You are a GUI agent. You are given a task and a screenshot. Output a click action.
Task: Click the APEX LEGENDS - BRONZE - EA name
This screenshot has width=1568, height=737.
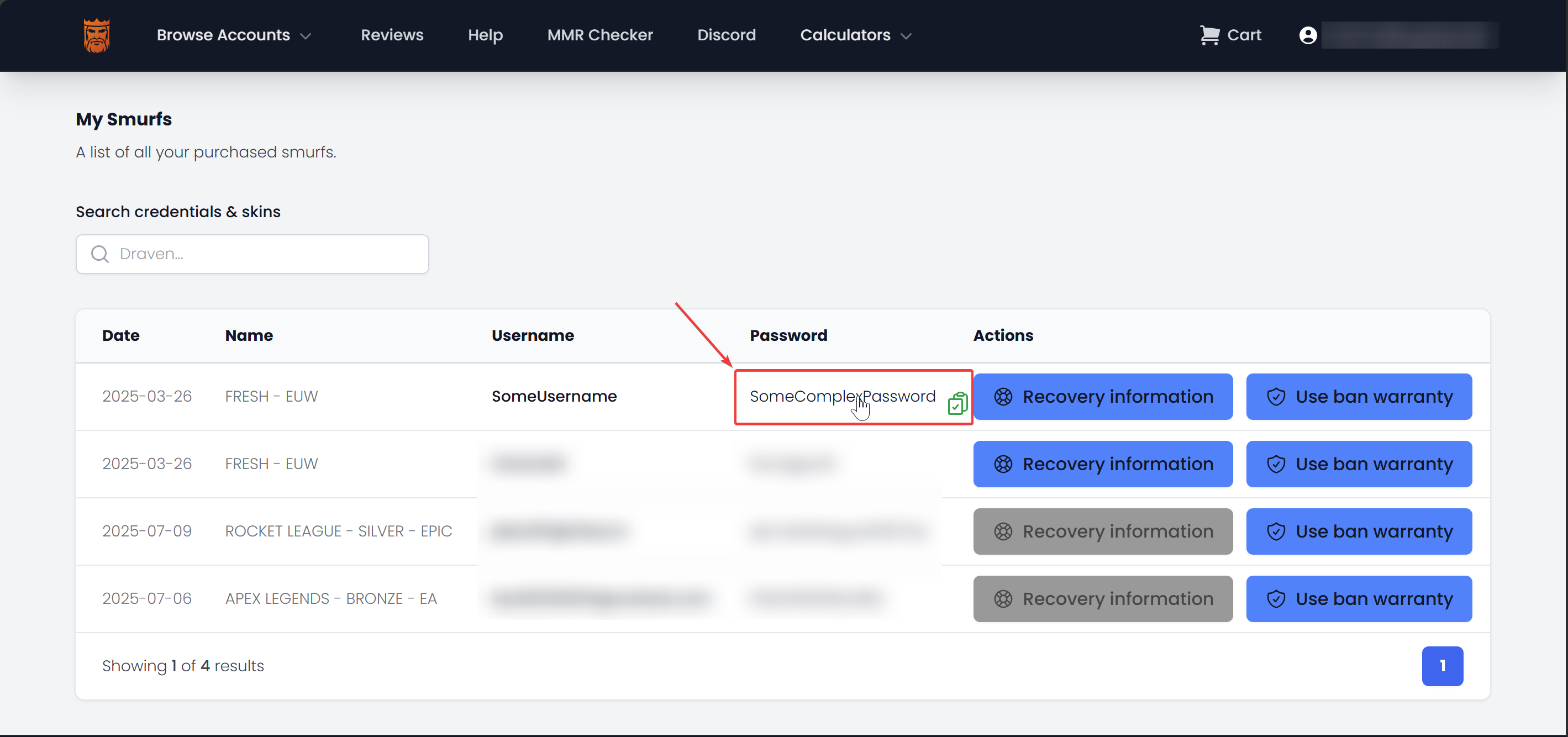(x=330, y=599)
